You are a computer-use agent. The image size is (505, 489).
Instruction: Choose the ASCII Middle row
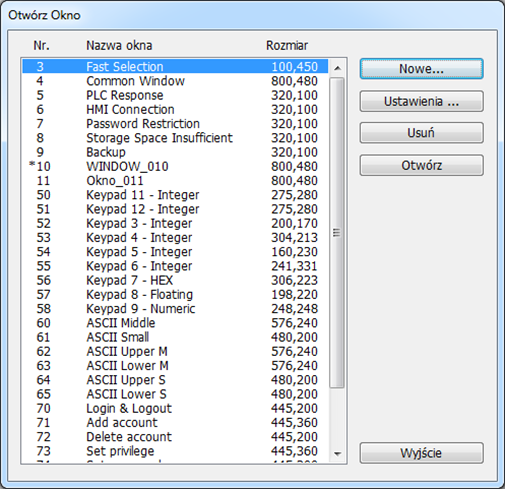coord(175,323)
